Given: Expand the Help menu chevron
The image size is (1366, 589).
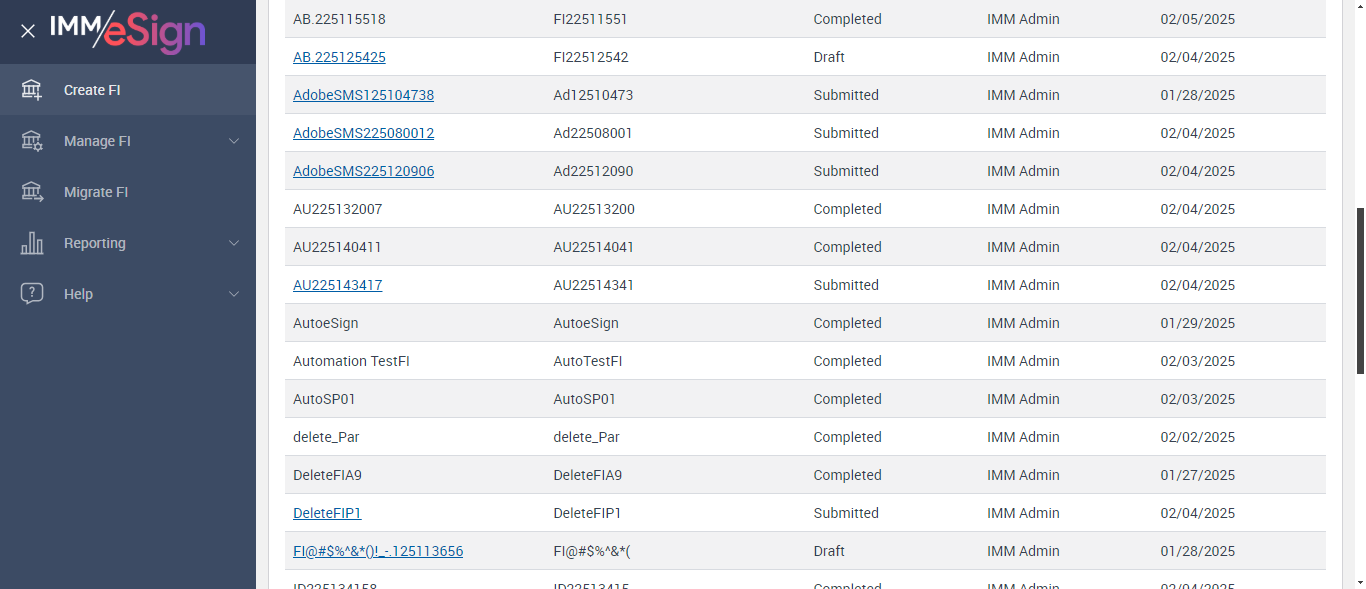Looking at the screenshot, I should (x=234, y=294).
